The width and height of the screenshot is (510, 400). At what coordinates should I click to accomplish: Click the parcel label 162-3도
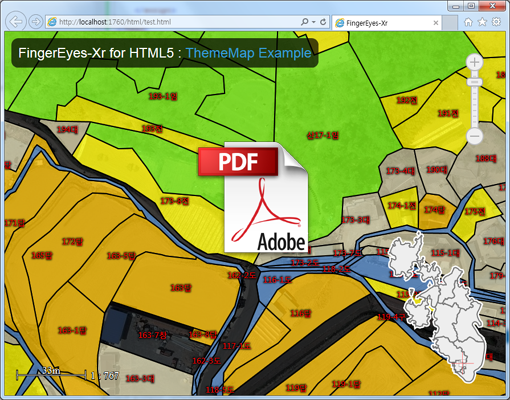[206, 361]
